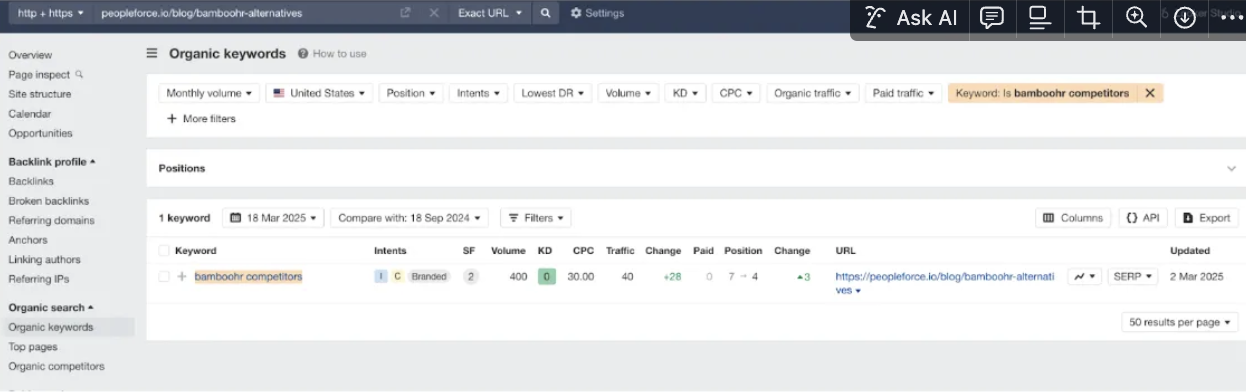This screenshot has width=1246, height=392.
Task: Select all keywords header checkbox
Action: 164,251
